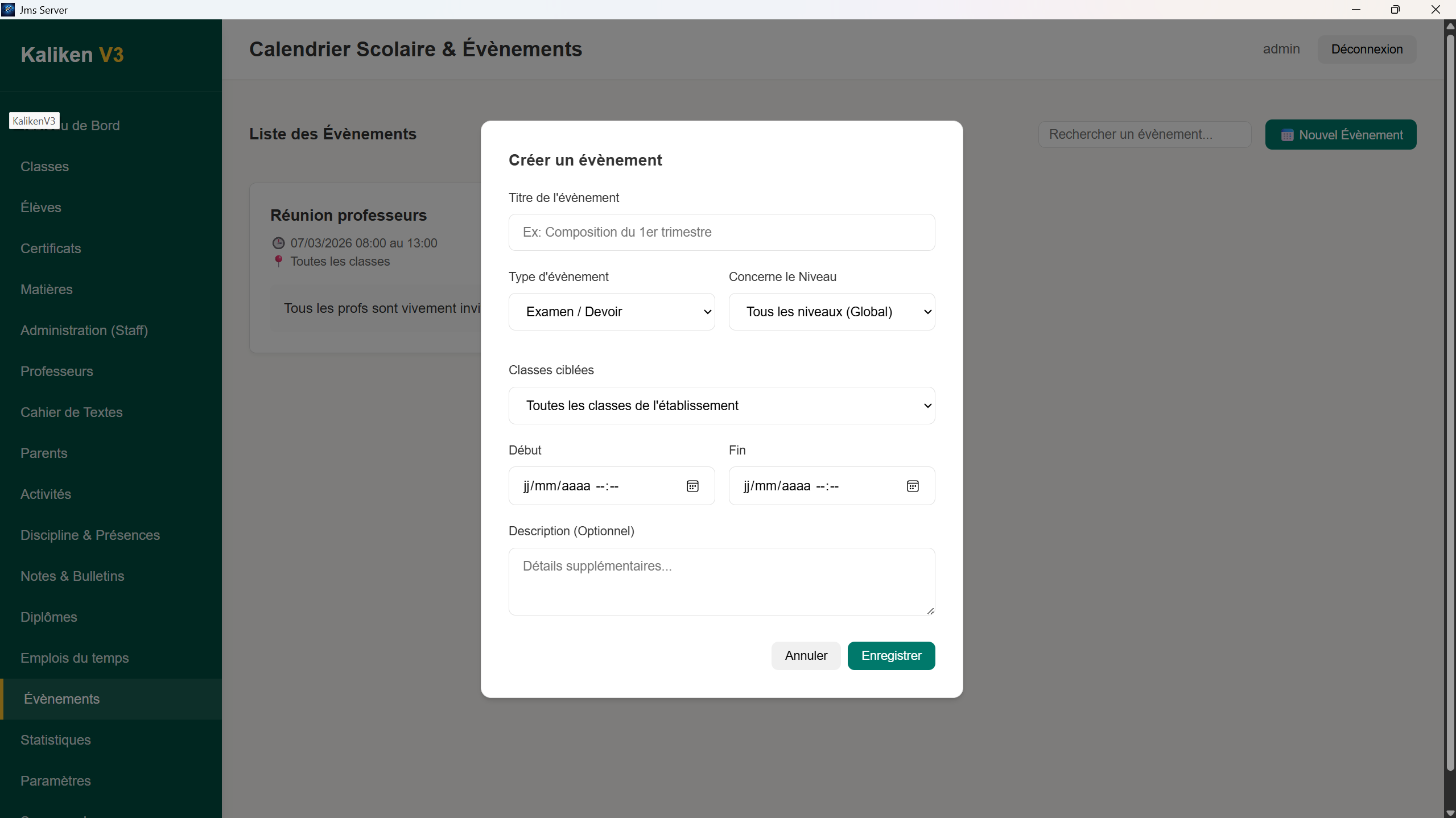Click the vertical scrollbar down arrow
This screenshot has width=1456, height=818.
pos(1450,813)
